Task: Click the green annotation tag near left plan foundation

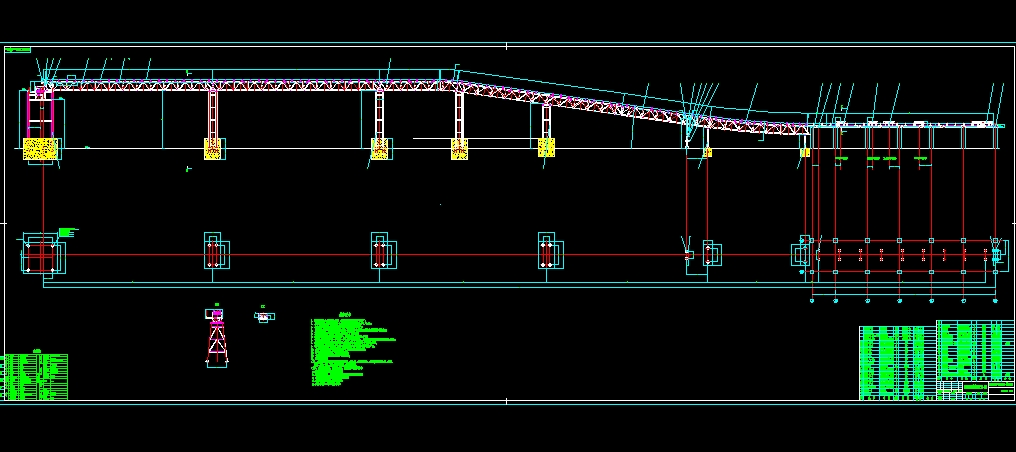Action: 67,233
